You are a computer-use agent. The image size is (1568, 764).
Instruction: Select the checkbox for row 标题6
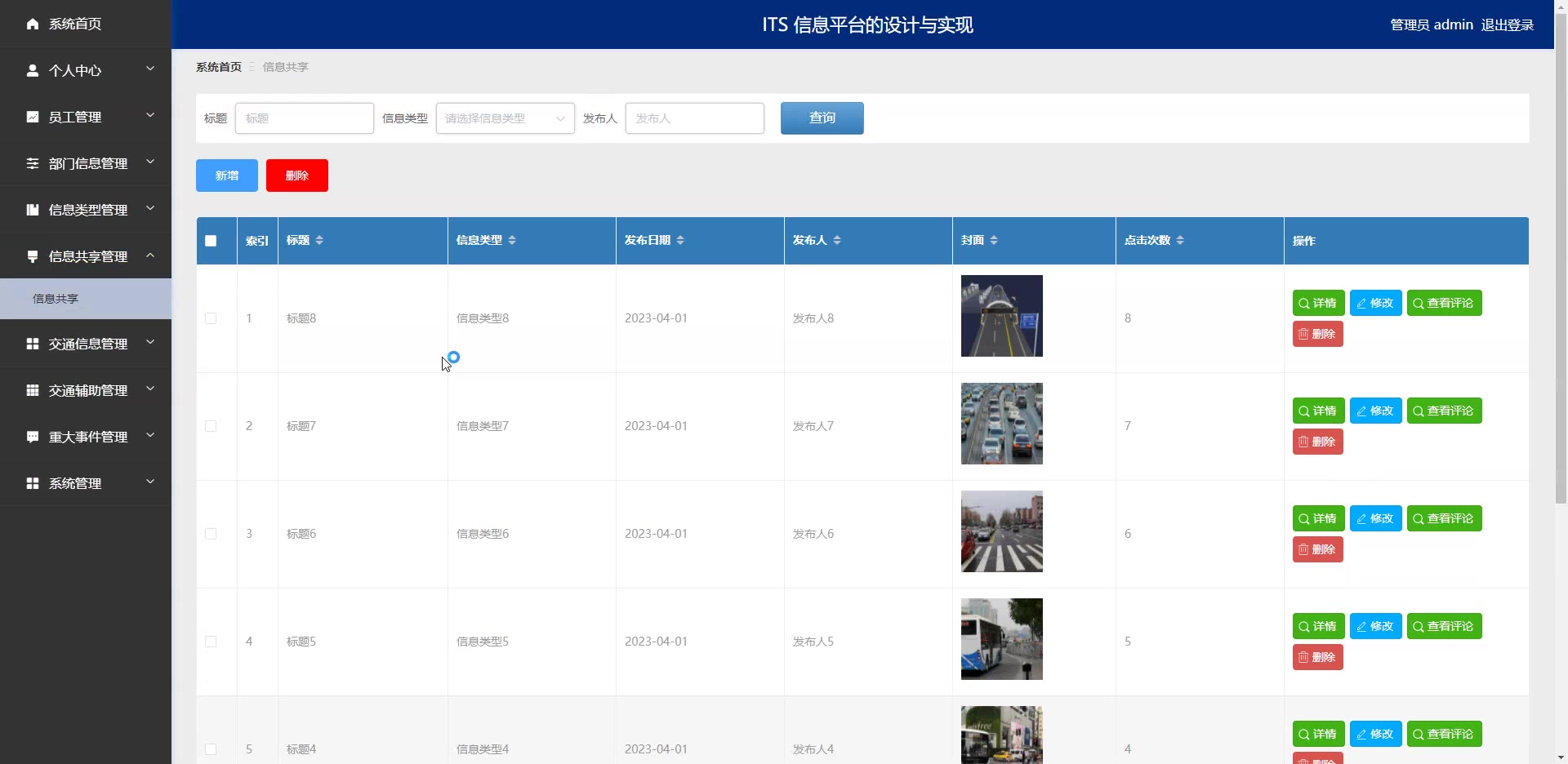point(211,534)
